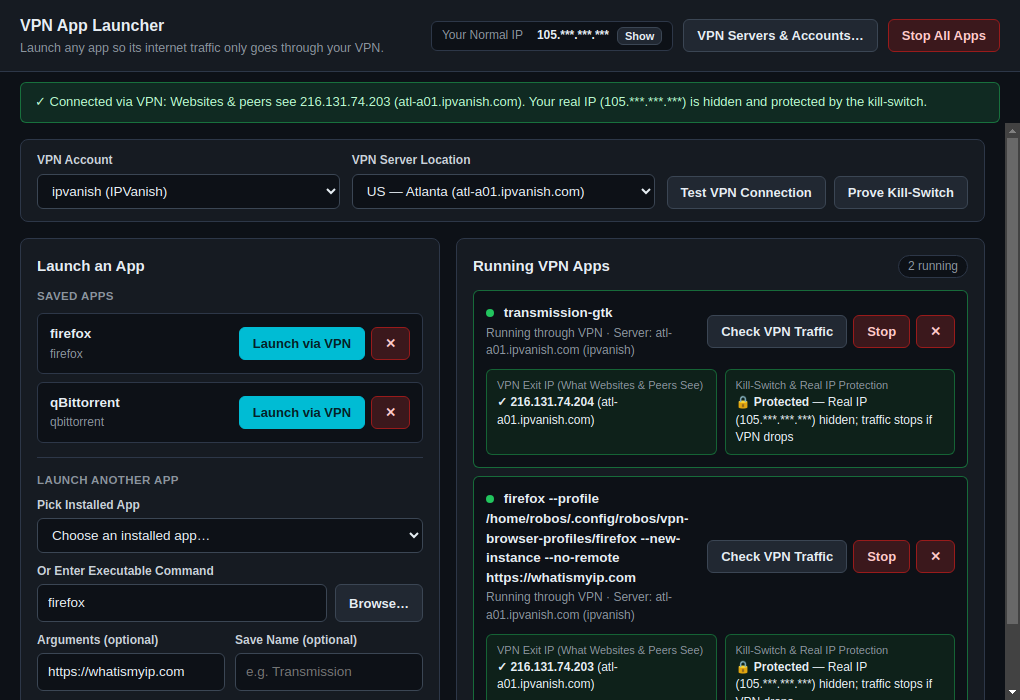Open the VPN Server Location dropdown

point(503,192)
